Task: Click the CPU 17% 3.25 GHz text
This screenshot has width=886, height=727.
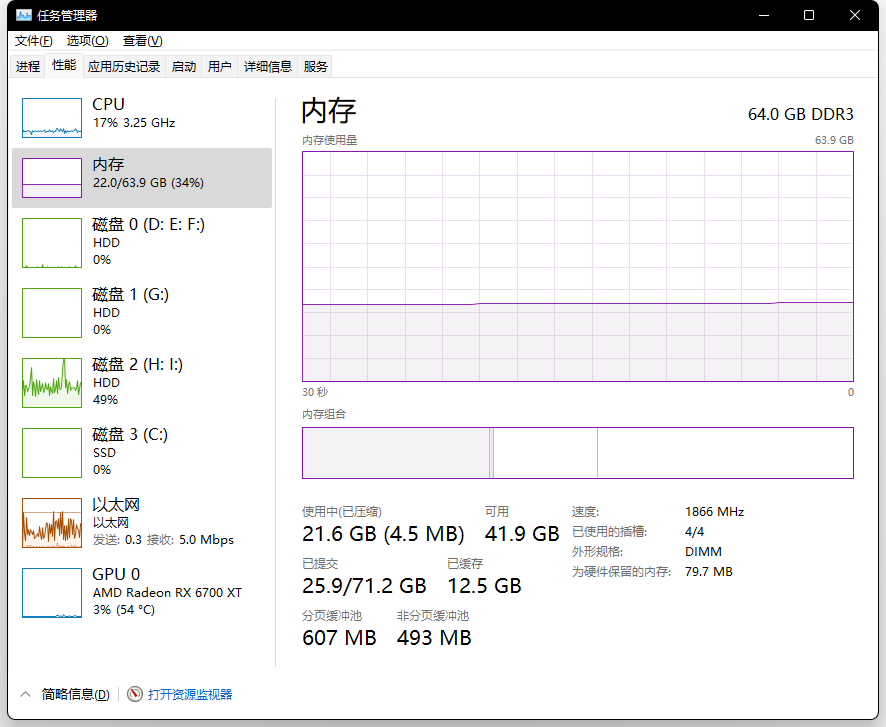Action: pos(134,123)
